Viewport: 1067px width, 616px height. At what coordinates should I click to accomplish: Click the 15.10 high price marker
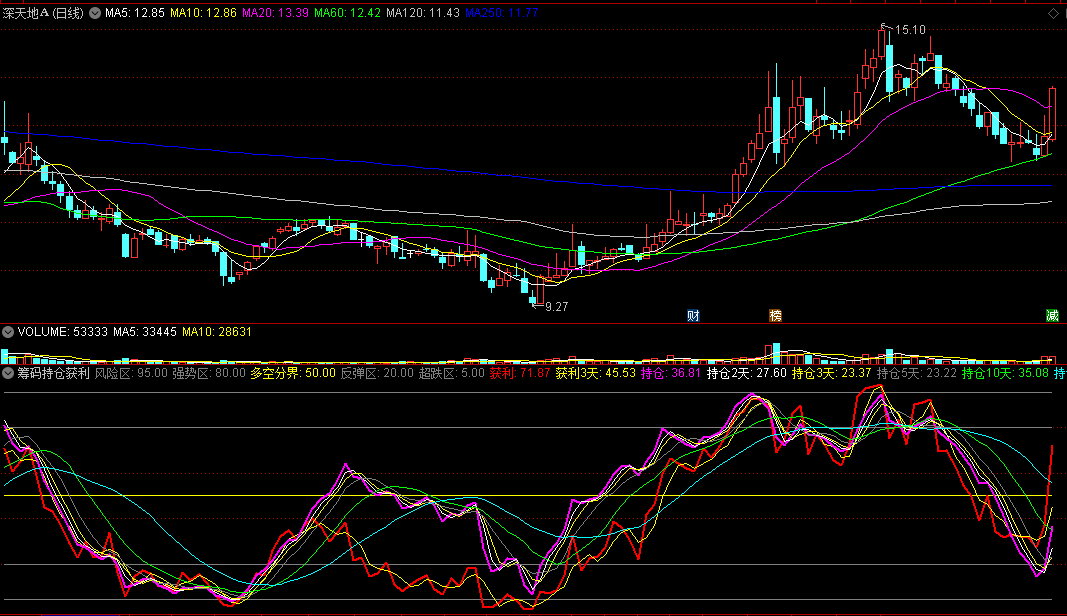910,30
